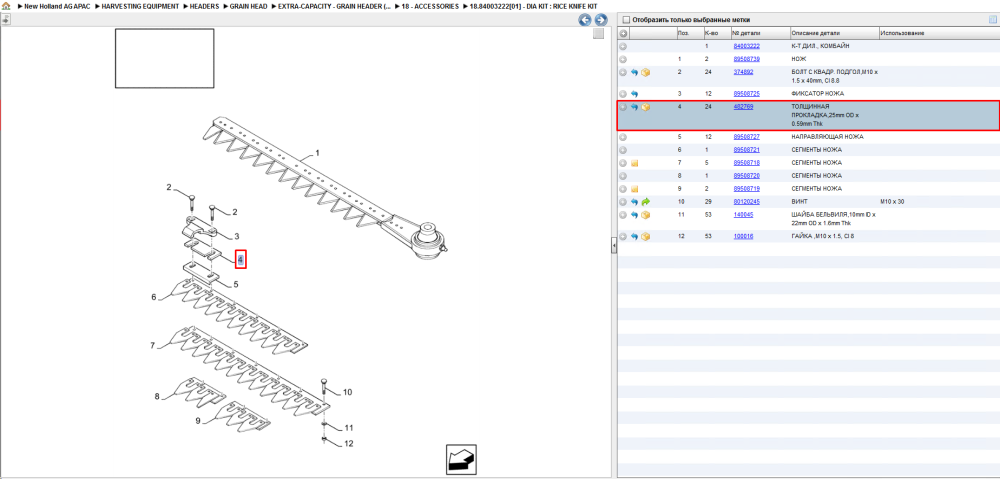Enable show only selected labels checkbox
Screen dimensions: 1000x479
626,20
